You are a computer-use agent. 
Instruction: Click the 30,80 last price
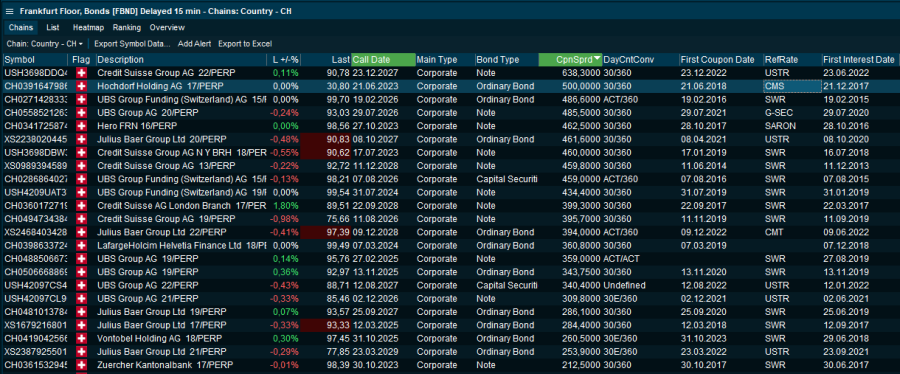[x=339, y=86]
